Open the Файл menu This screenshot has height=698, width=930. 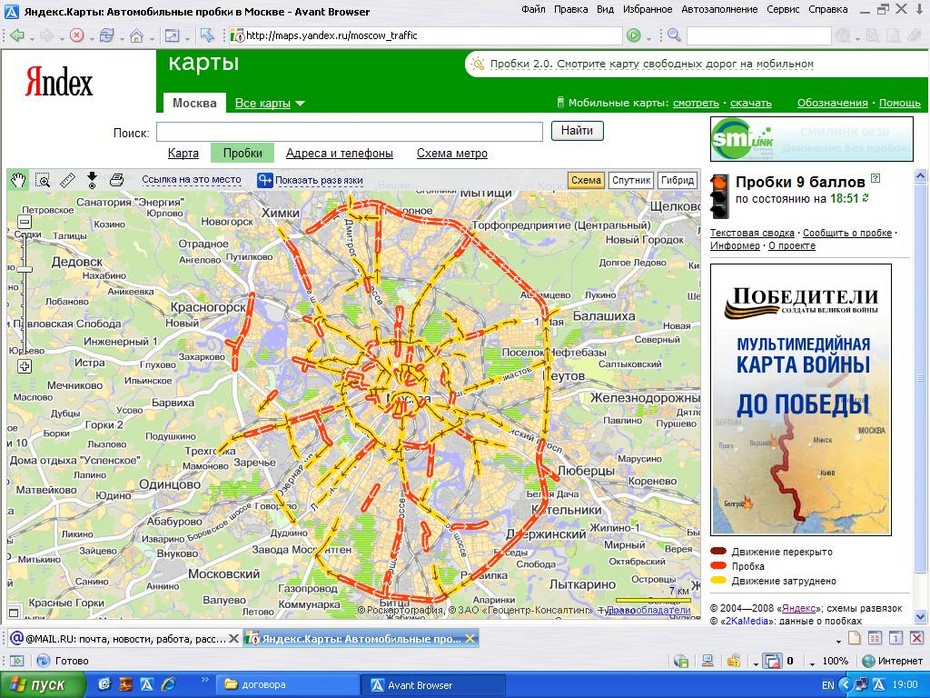pyautogui.click(x=533, y=9)
